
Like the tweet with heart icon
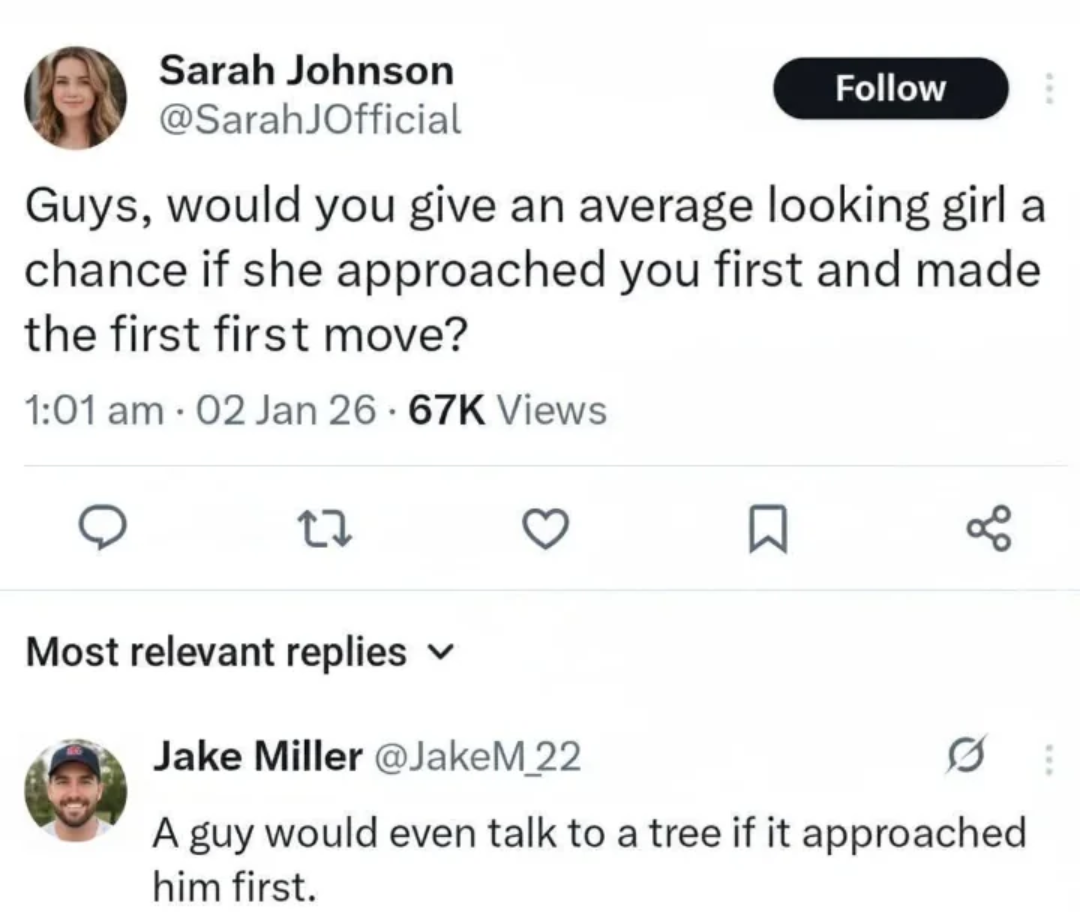547,529
